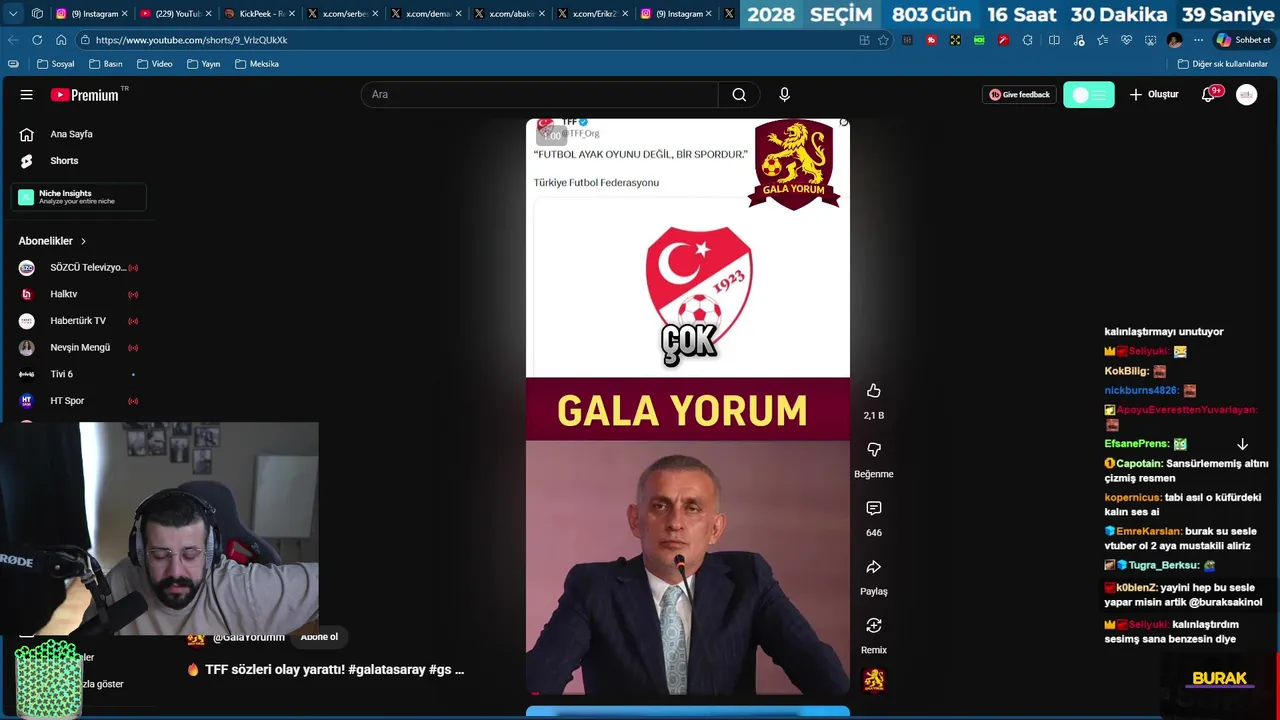Share the Short via Paylaş
1280x720 pixels.
tap(874, 567)
